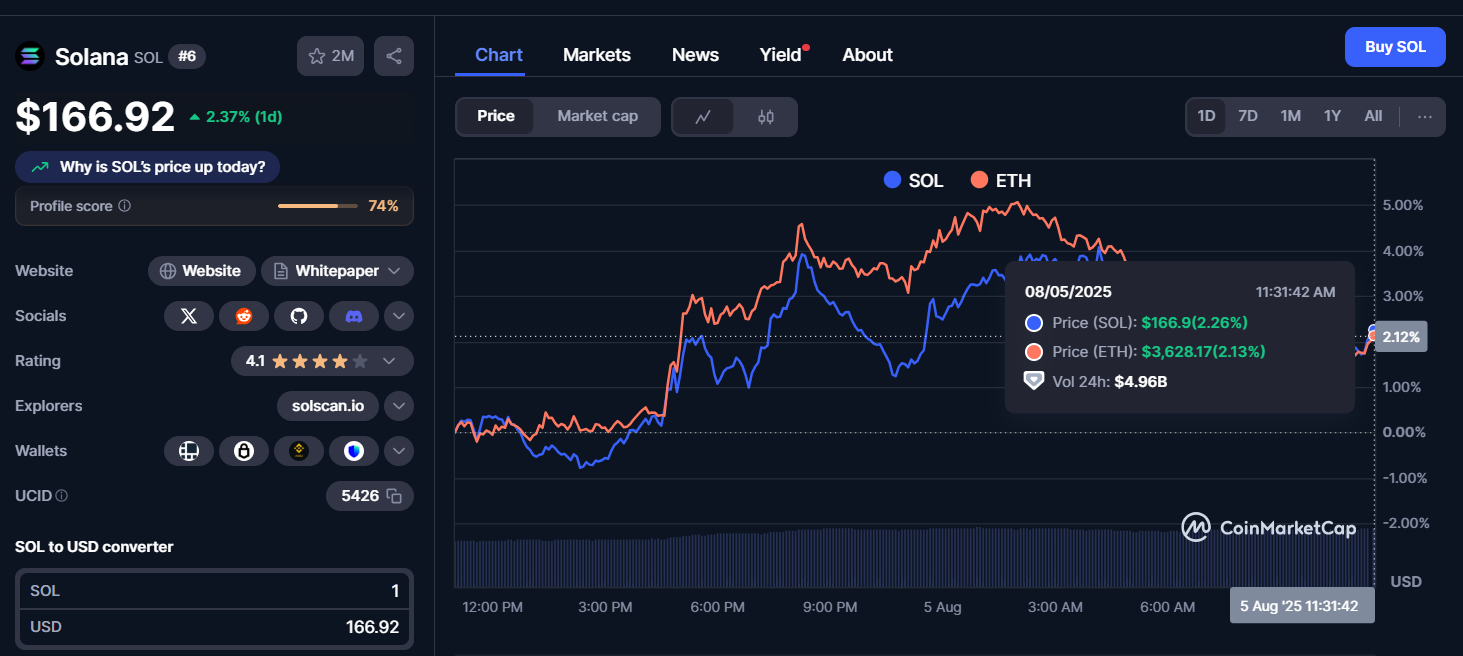Click the #6 rank badge
Image resolution: width=1463 pixels, height=656 pixels.
tap(187, 56)
